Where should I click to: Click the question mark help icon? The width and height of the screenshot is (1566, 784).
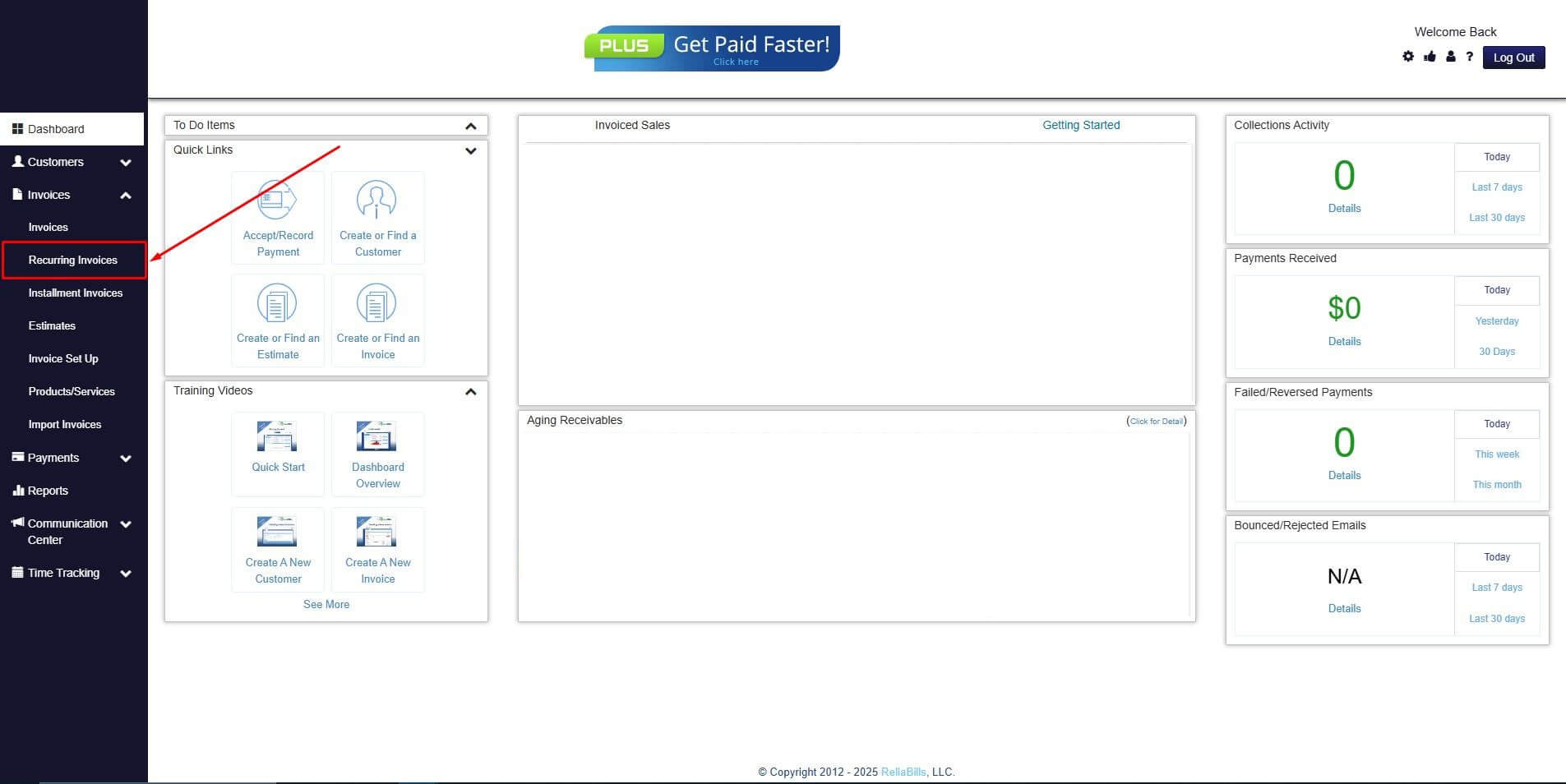pyautogui.click(x=1469, y=57)
